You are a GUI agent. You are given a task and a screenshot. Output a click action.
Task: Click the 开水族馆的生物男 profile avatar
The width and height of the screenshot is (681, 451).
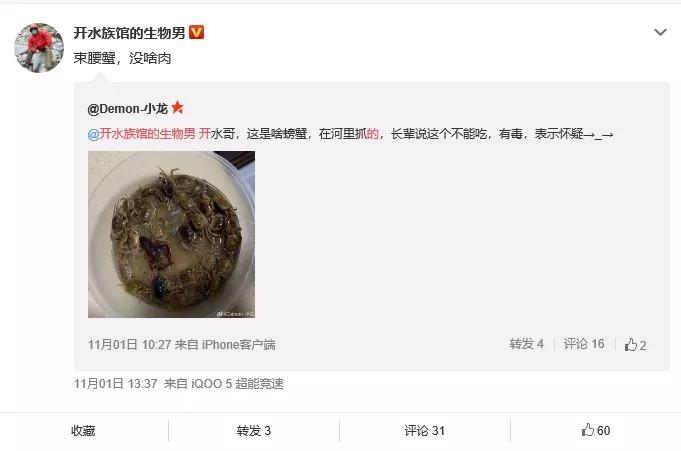point(39,47)
